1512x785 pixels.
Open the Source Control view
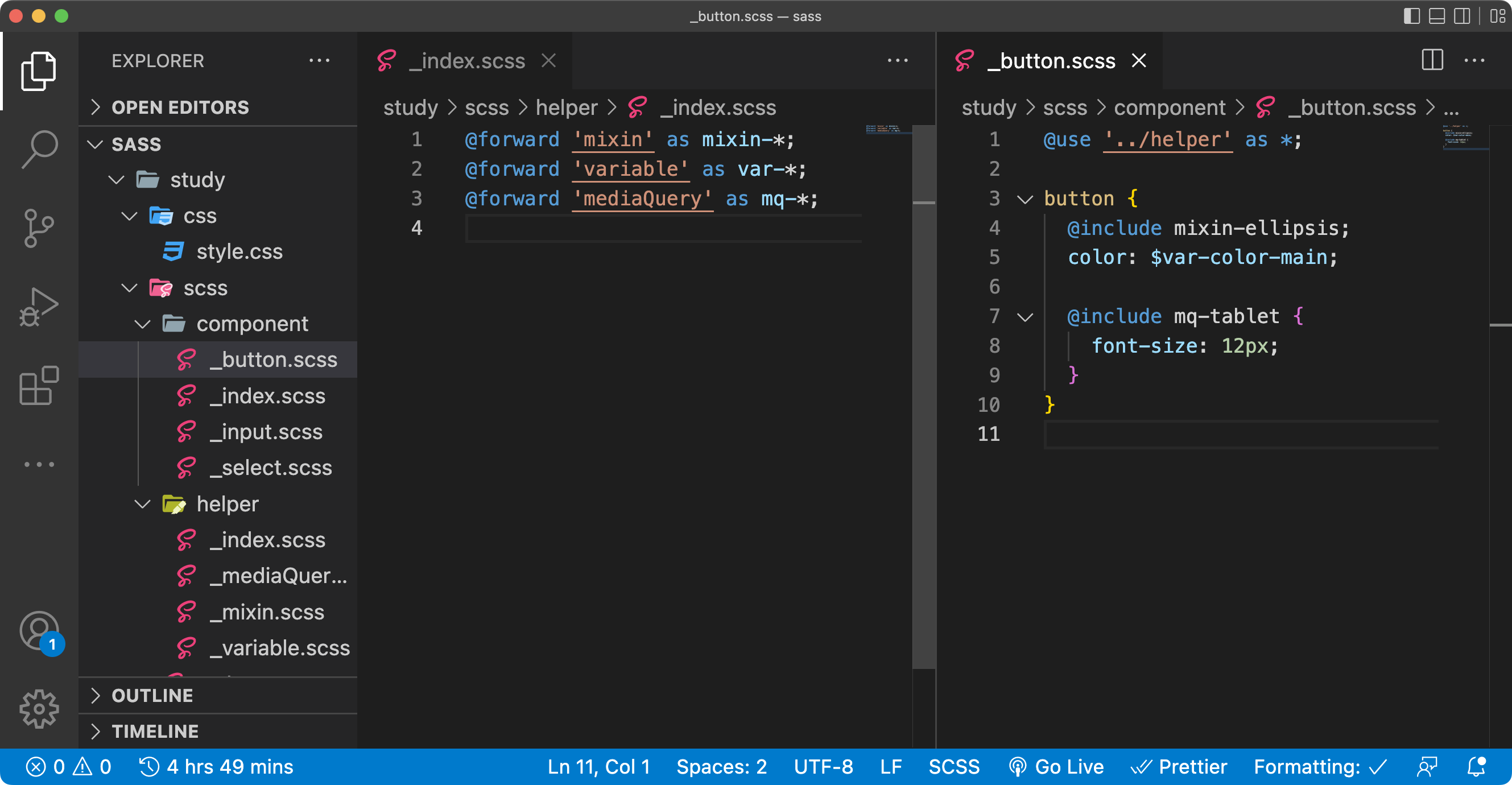[39, 228]
